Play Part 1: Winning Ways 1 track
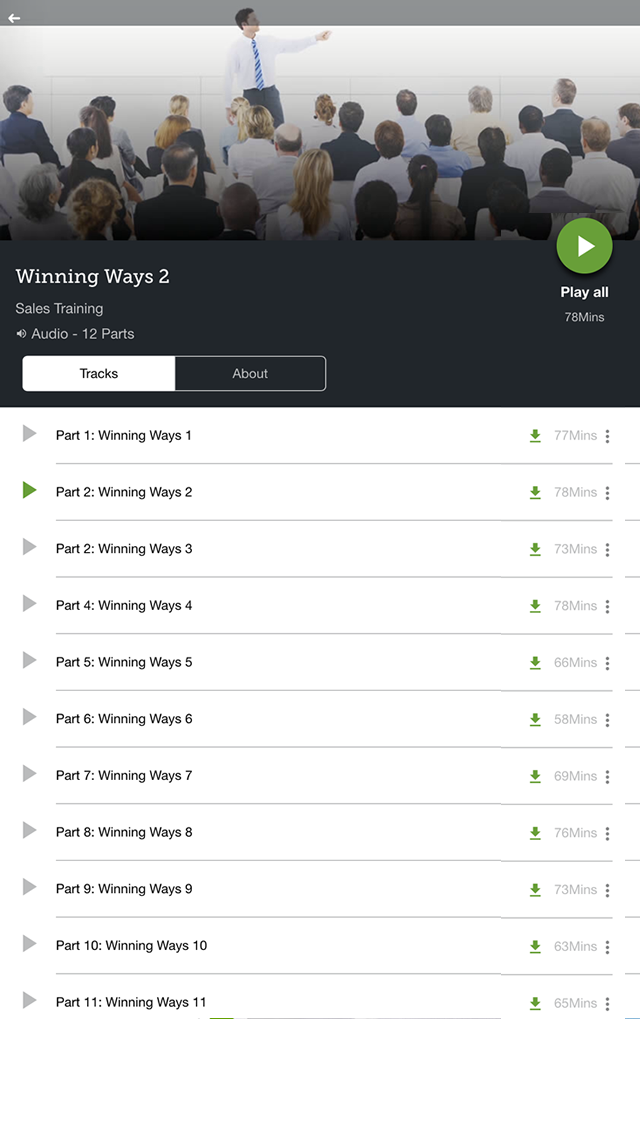This screenshot has width=640, height=1136. (x=29, y=433)
